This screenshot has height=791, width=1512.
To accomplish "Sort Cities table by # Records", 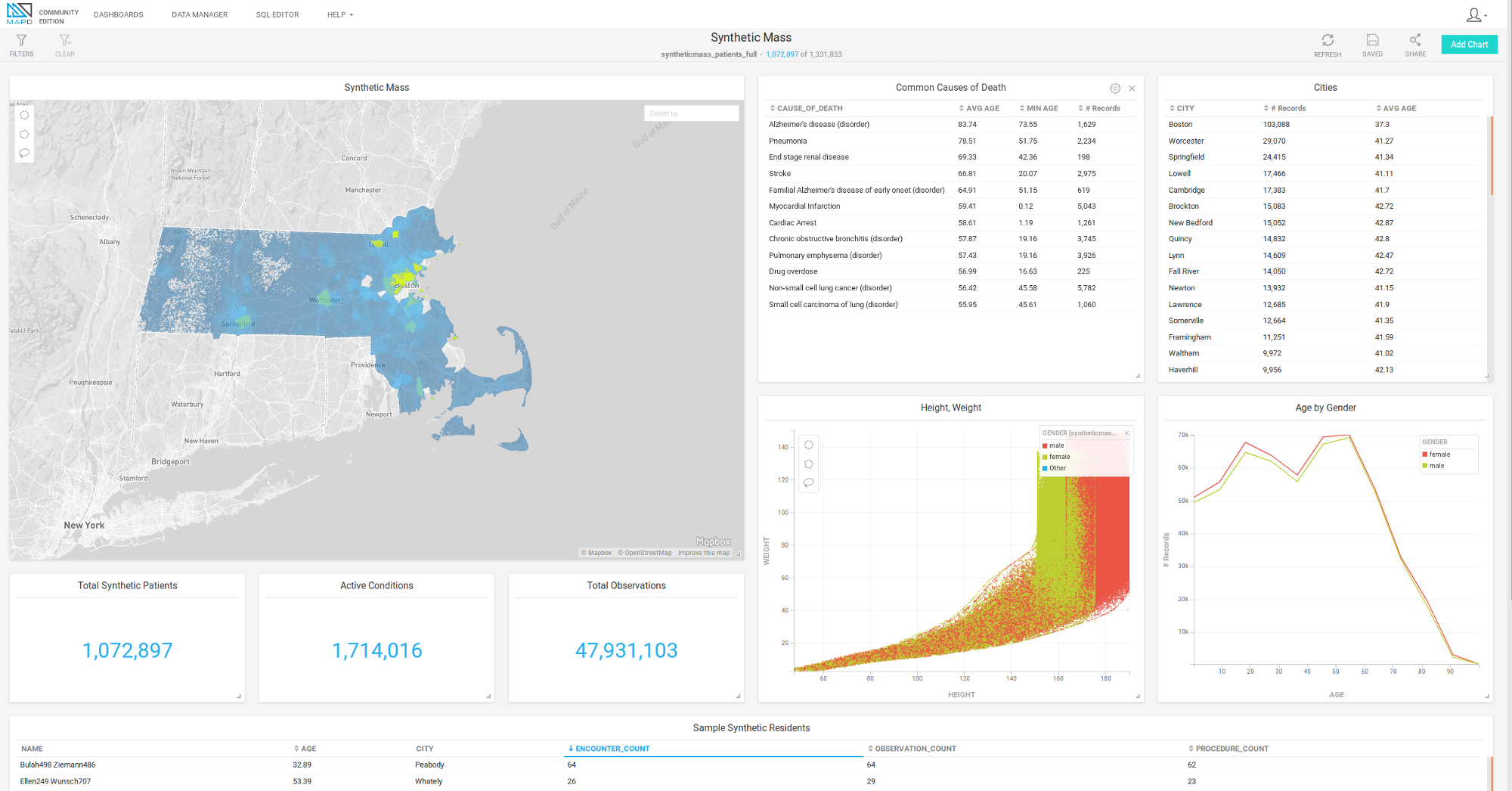I will [x=1284, y=108].
